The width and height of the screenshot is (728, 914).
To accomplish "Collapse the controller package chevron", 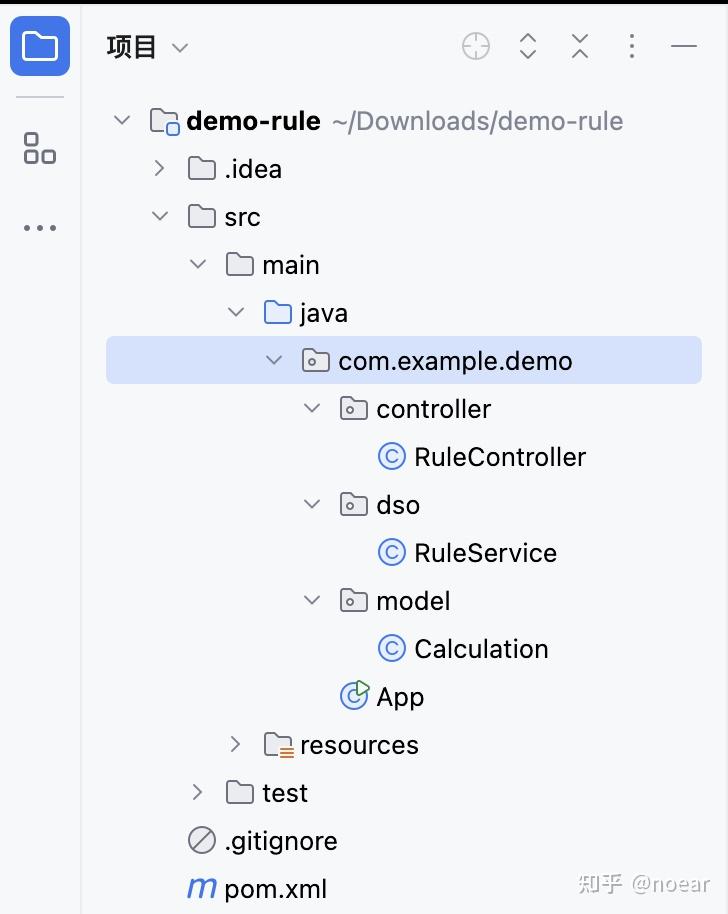I will point(312,409).
